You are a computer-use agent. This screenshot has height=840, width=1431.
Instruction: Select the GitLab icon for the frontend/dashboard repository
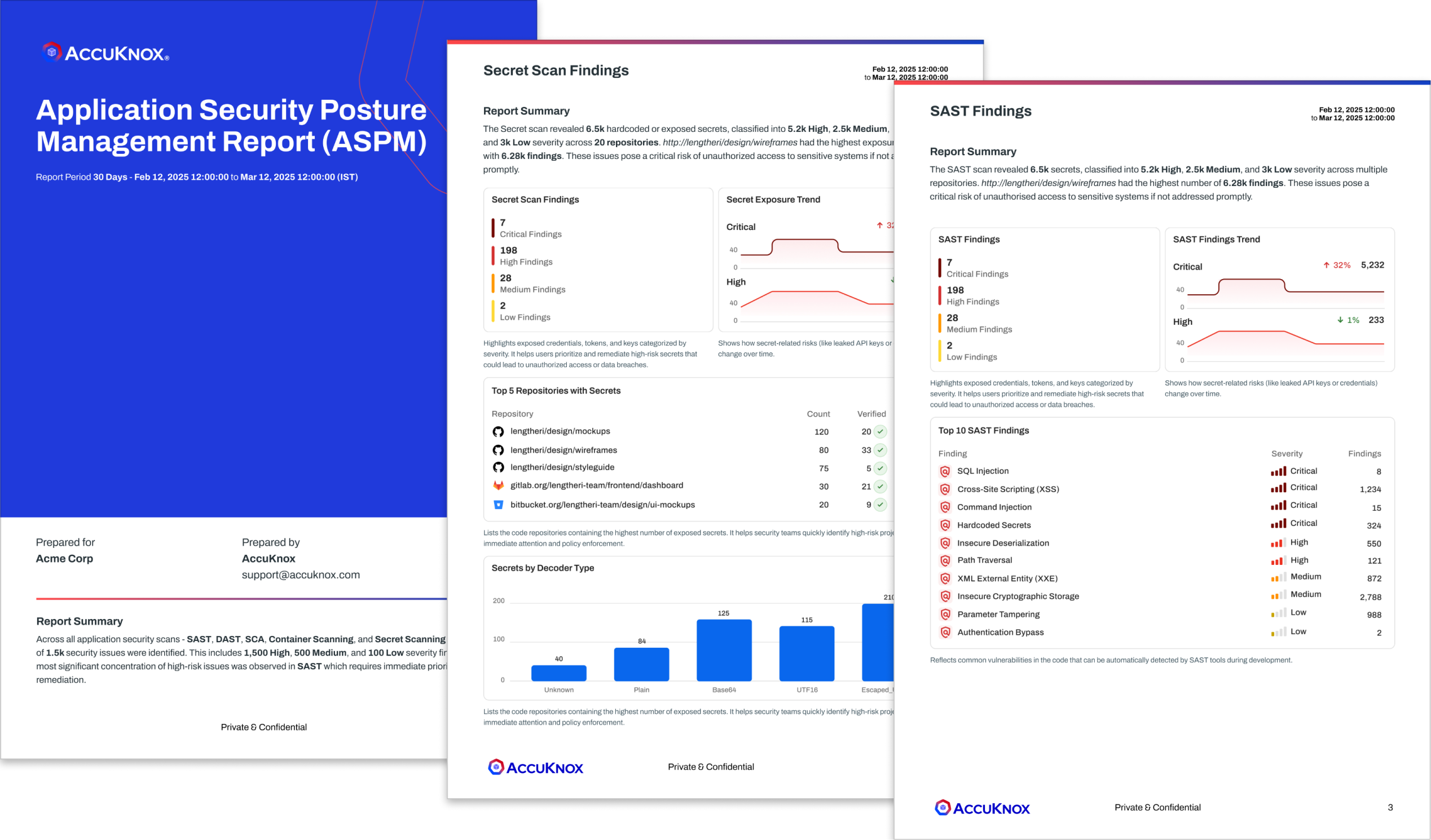click(498, 486)
